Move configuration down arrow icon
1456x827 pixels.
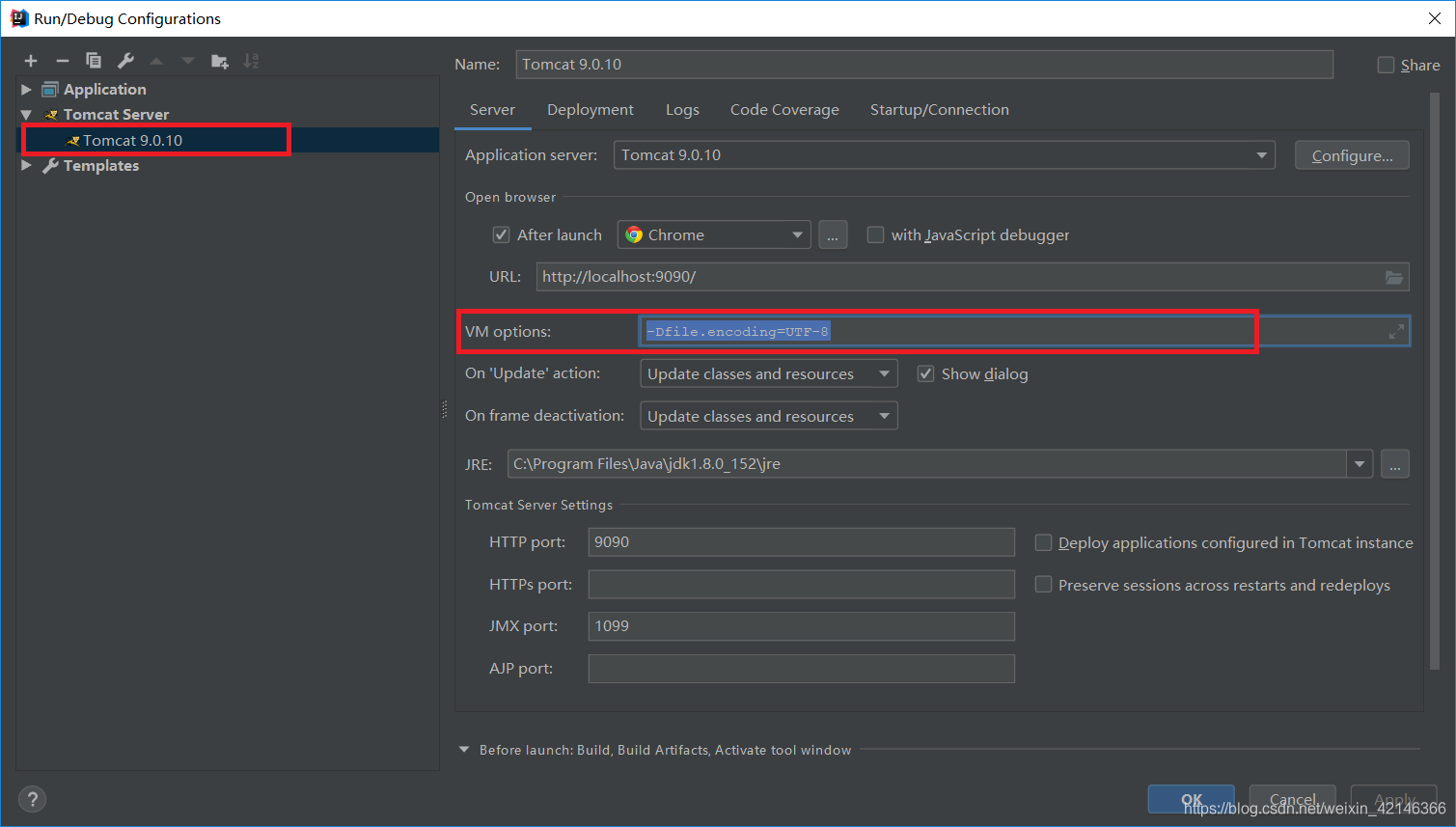[188, 61]
